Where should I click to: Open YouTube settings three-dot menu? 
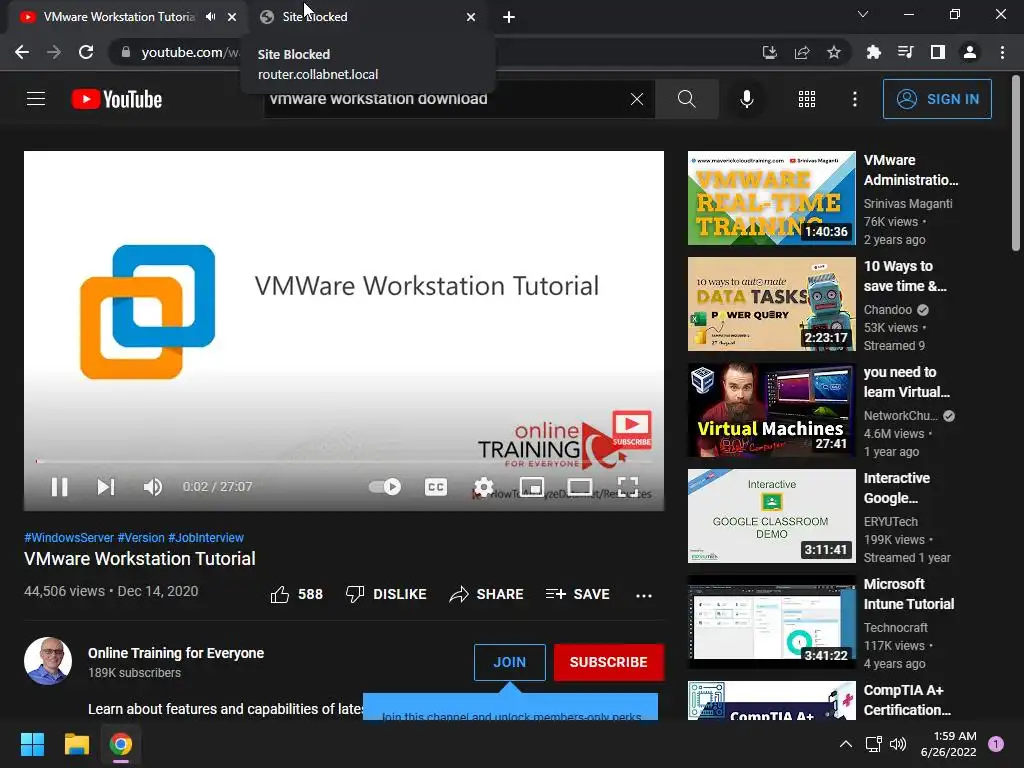[854, 99]
